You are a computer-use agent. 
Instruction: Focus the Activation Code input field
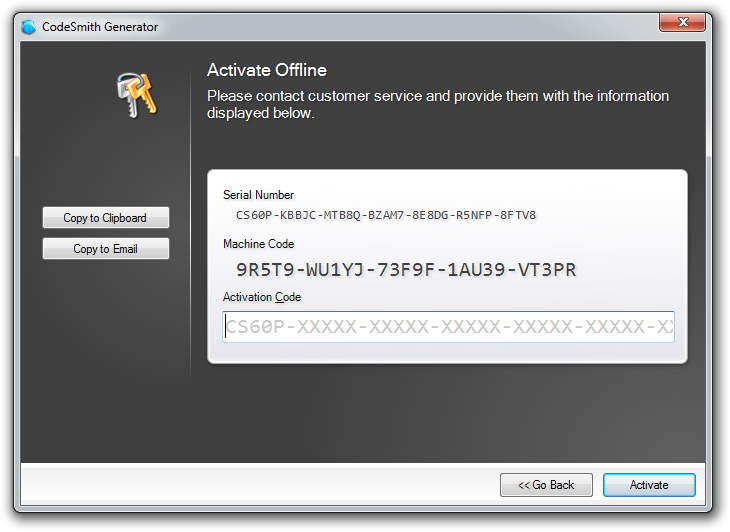click(448, 327)
